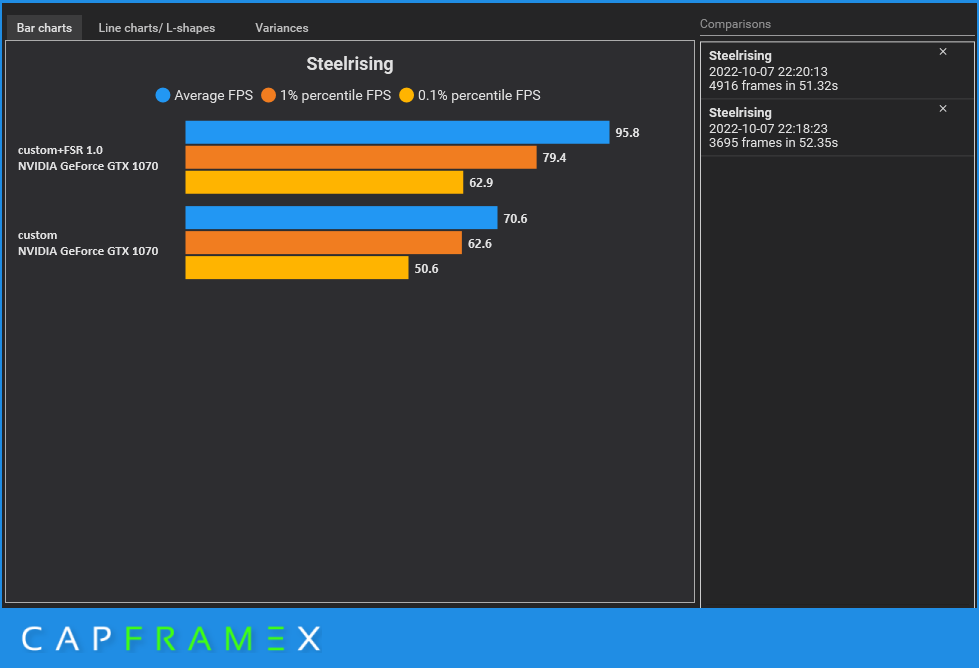Remove the 22:18:23 Steelrising comparison entry
The width and height of the screenshot is (979, 668).
[x=943, y=109]
